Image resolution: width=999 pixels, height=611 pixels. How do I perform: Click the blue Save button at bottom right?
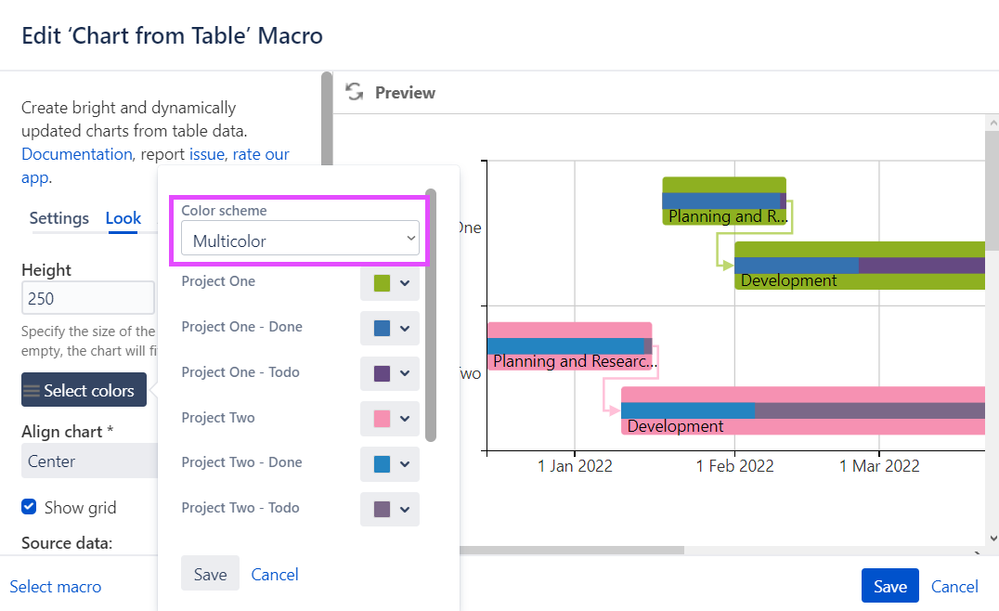pos(889,585)
